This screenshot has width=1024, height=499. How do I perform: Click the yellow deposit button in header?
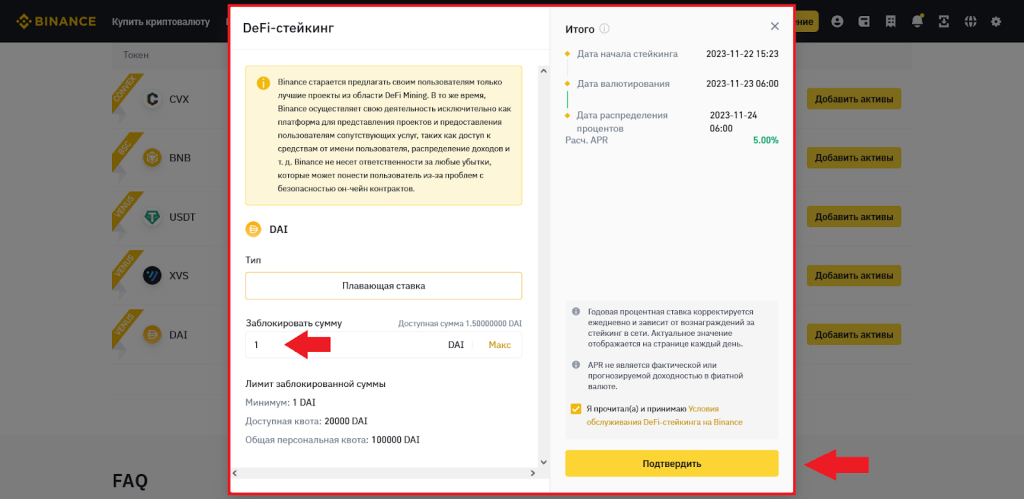[806, 21]
